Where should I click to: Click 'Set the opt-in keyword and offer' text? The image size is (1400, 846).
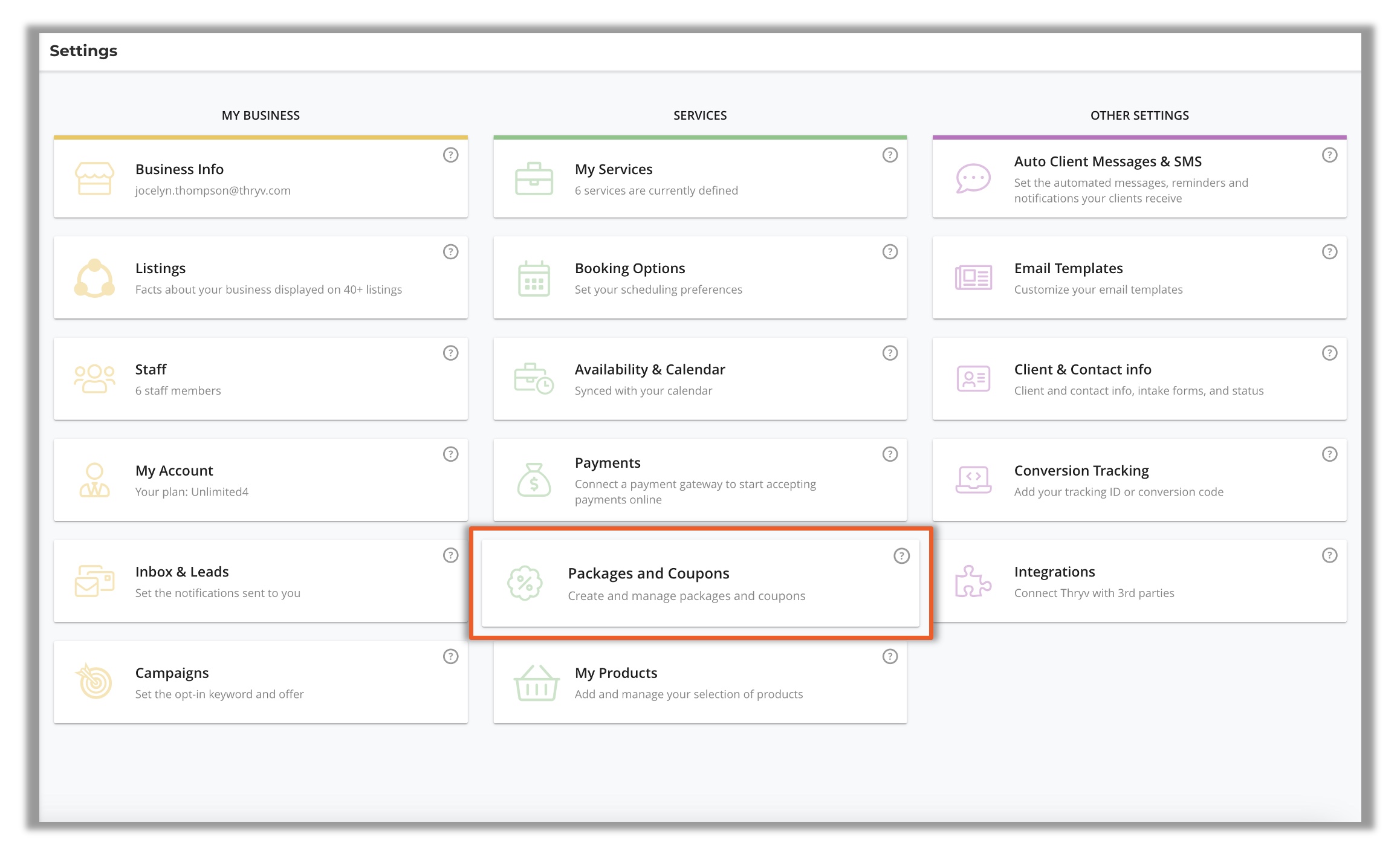219,694
